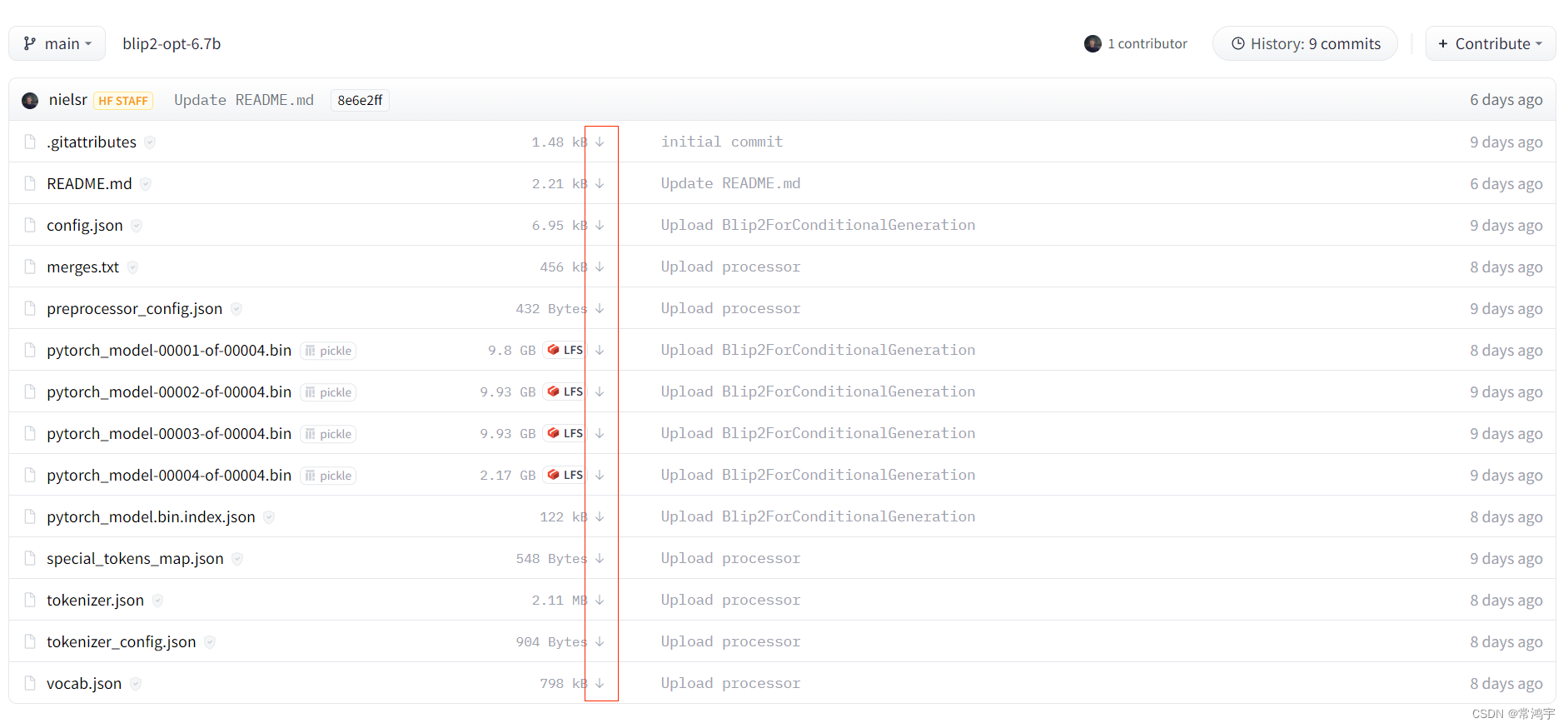Click '9 days ago' on .gitattributes row
1568x728 pixels.
click(1506, 142)
